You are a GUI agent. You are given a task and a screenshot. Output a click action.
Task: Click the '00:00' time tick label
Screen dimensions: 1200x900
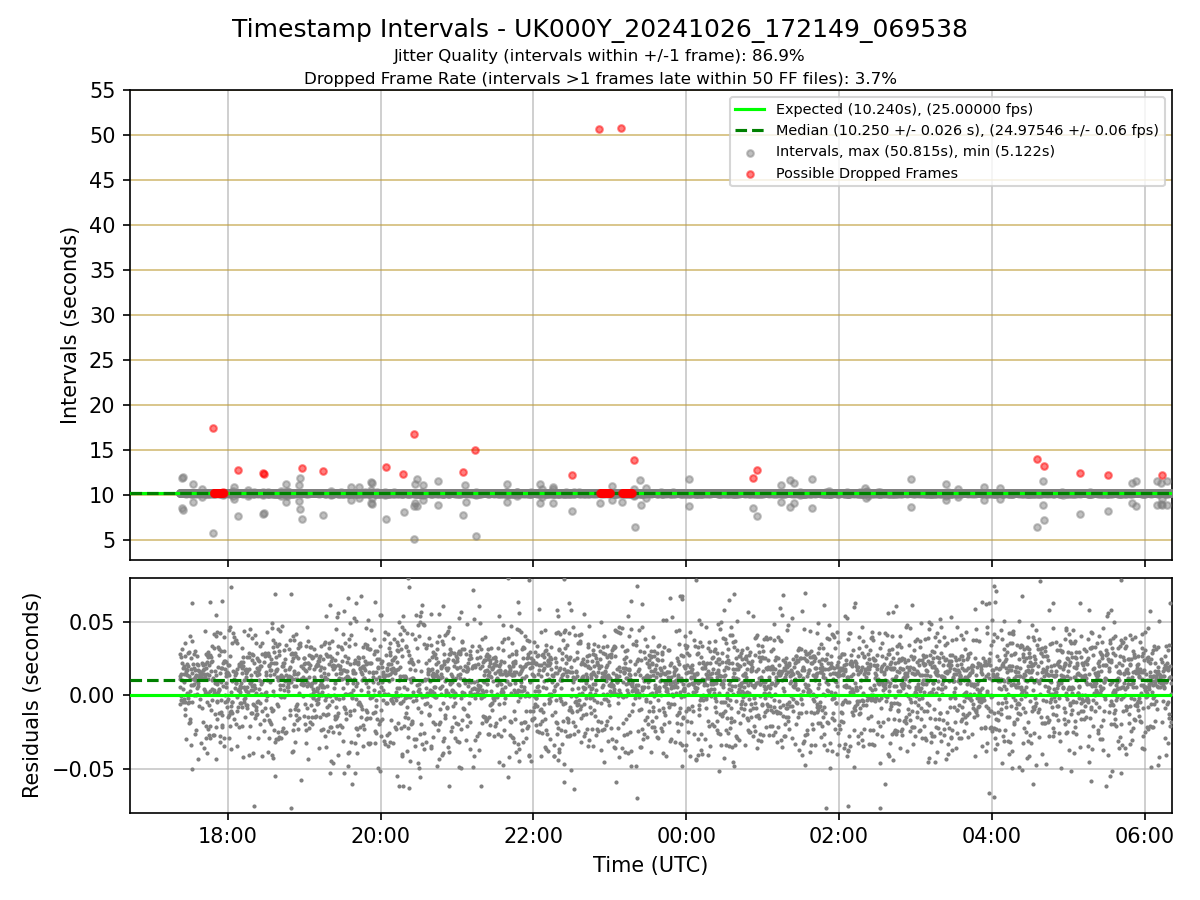(x=686, y=834)
